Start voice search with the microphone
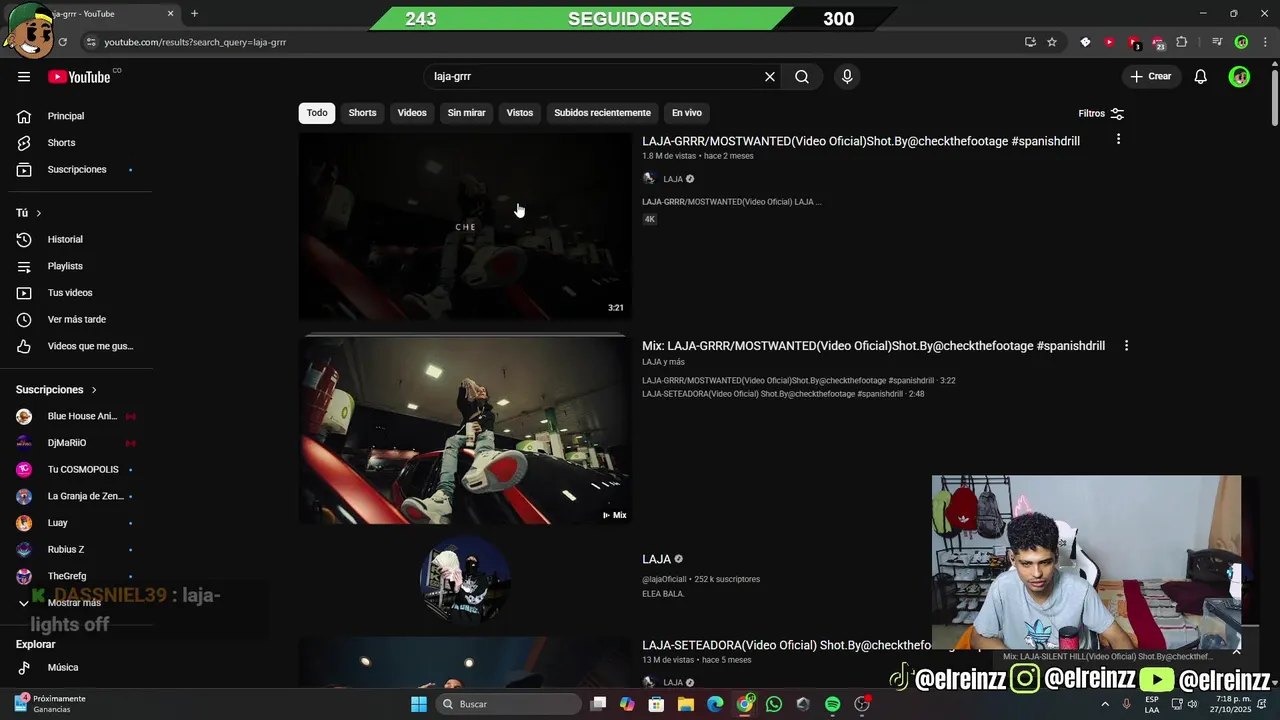The height and width of the screenshot is (720, 1280). point(847,77)
